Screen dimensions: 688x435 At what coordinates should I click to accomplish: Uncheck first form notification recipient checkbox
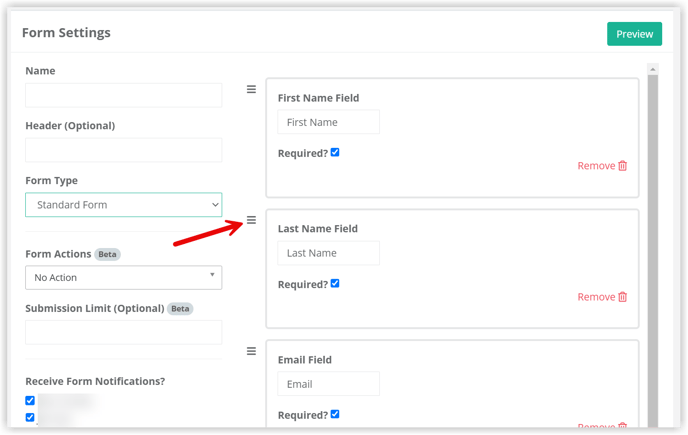[x=30, y=400]
